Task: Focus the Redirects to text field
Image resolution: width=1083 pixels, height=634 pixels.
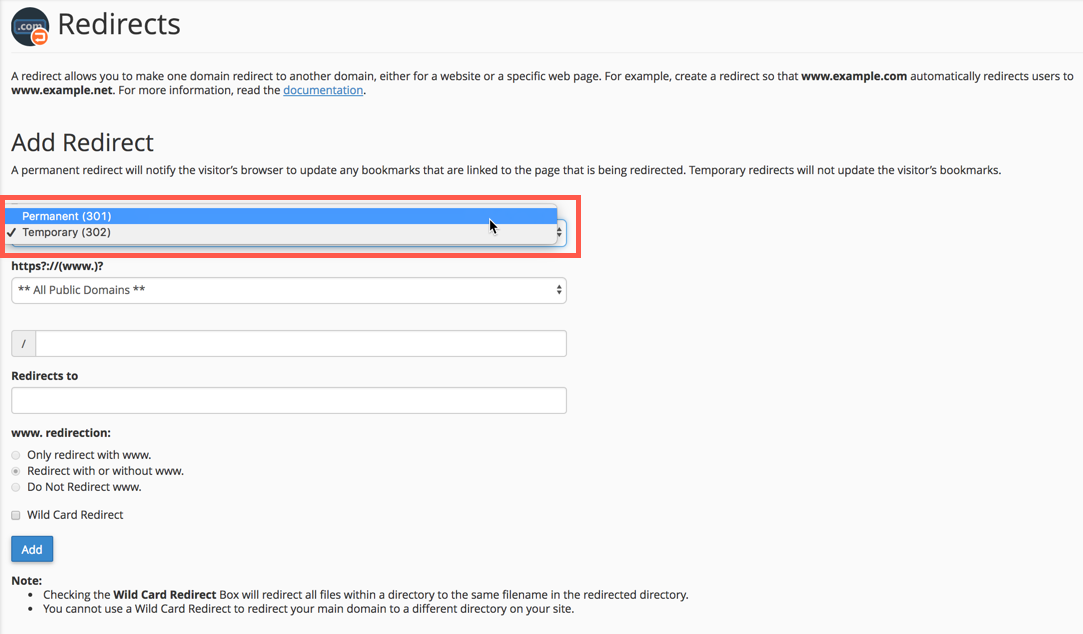Action: click(289, 400)
